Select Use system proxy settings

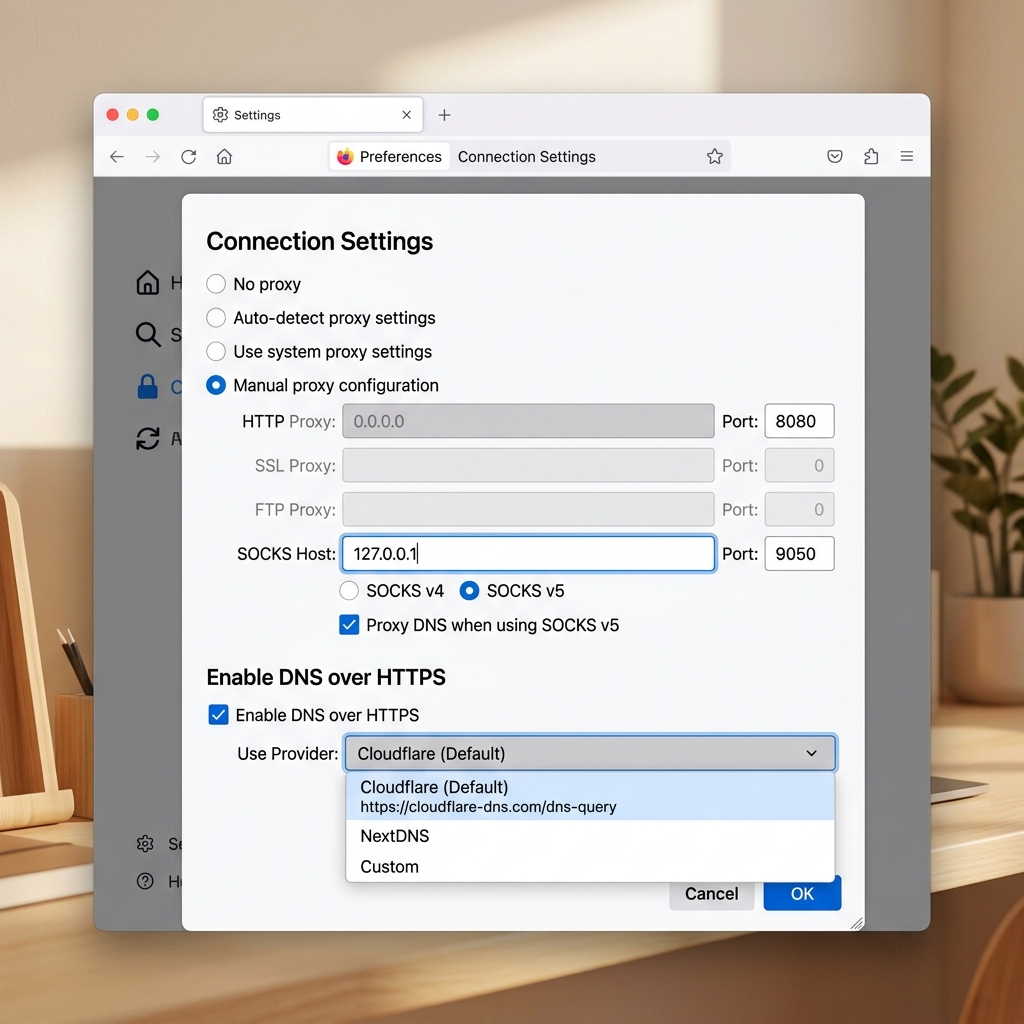pyautogui.click(x=216, y=351)
